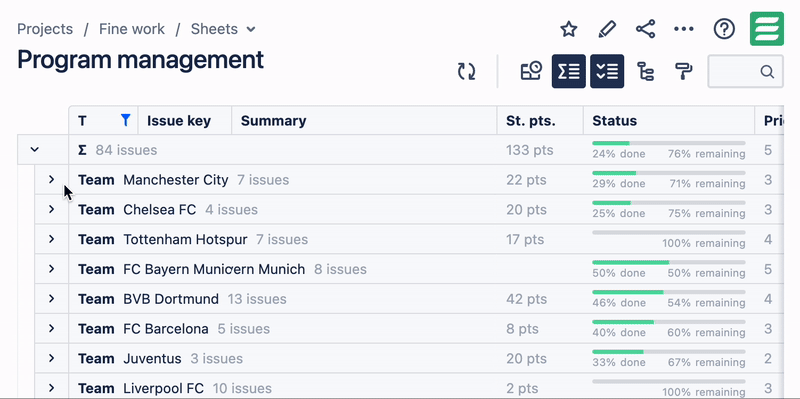
Task: Star this sheet as favorite
Action: pyautogui.click(x=568, y=29)
